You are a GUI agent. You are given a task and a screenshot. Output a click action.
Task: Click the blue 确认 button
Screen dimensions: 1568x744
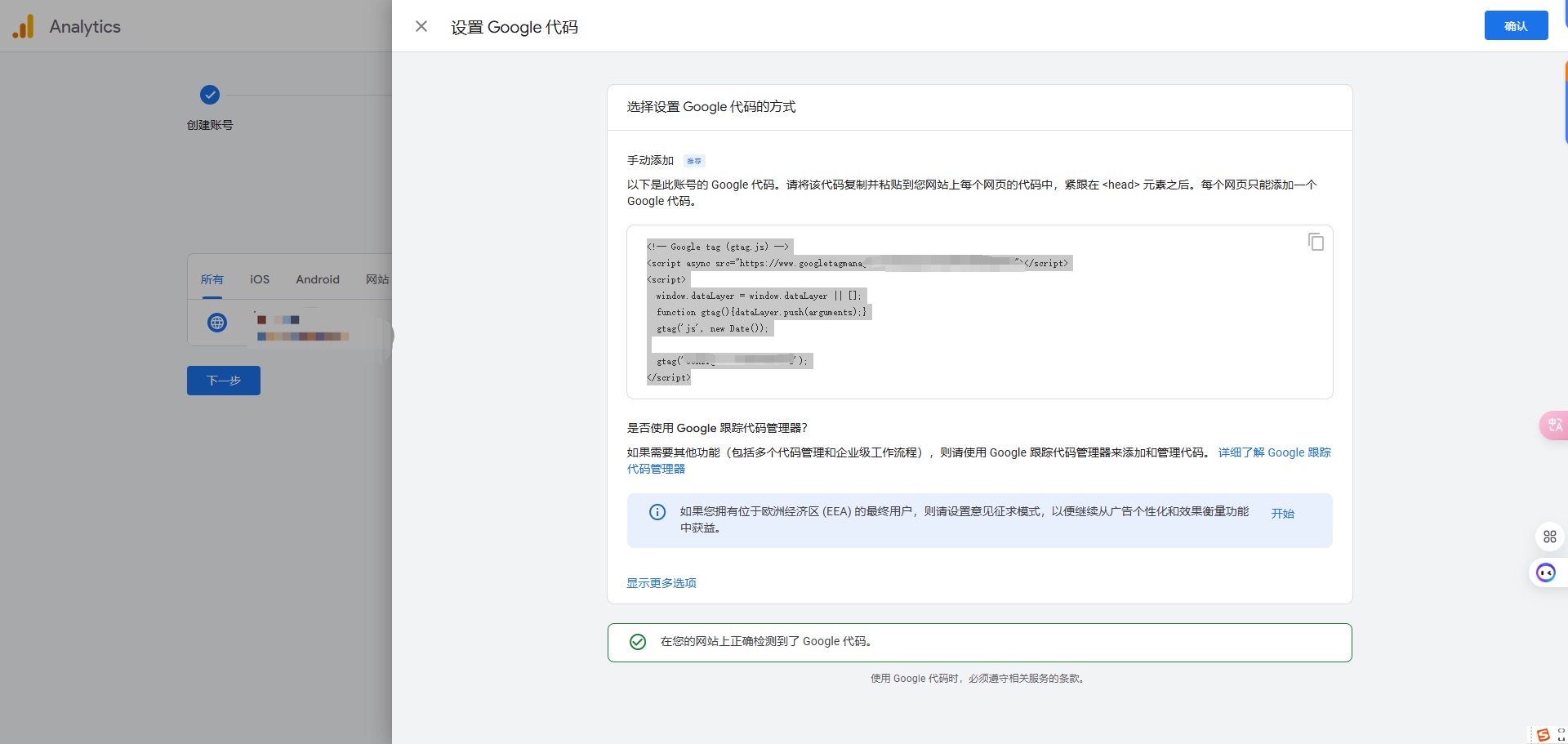click(1516, 26)
